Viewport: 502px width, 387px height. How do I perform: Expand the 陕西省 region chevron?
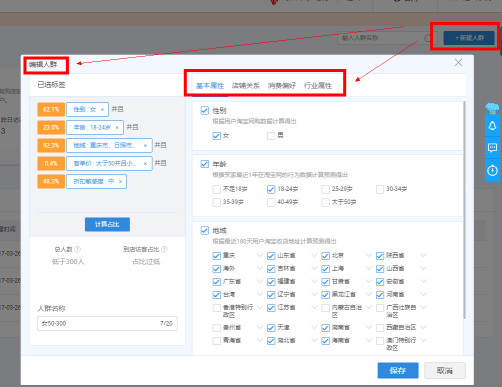click(423, 255)
